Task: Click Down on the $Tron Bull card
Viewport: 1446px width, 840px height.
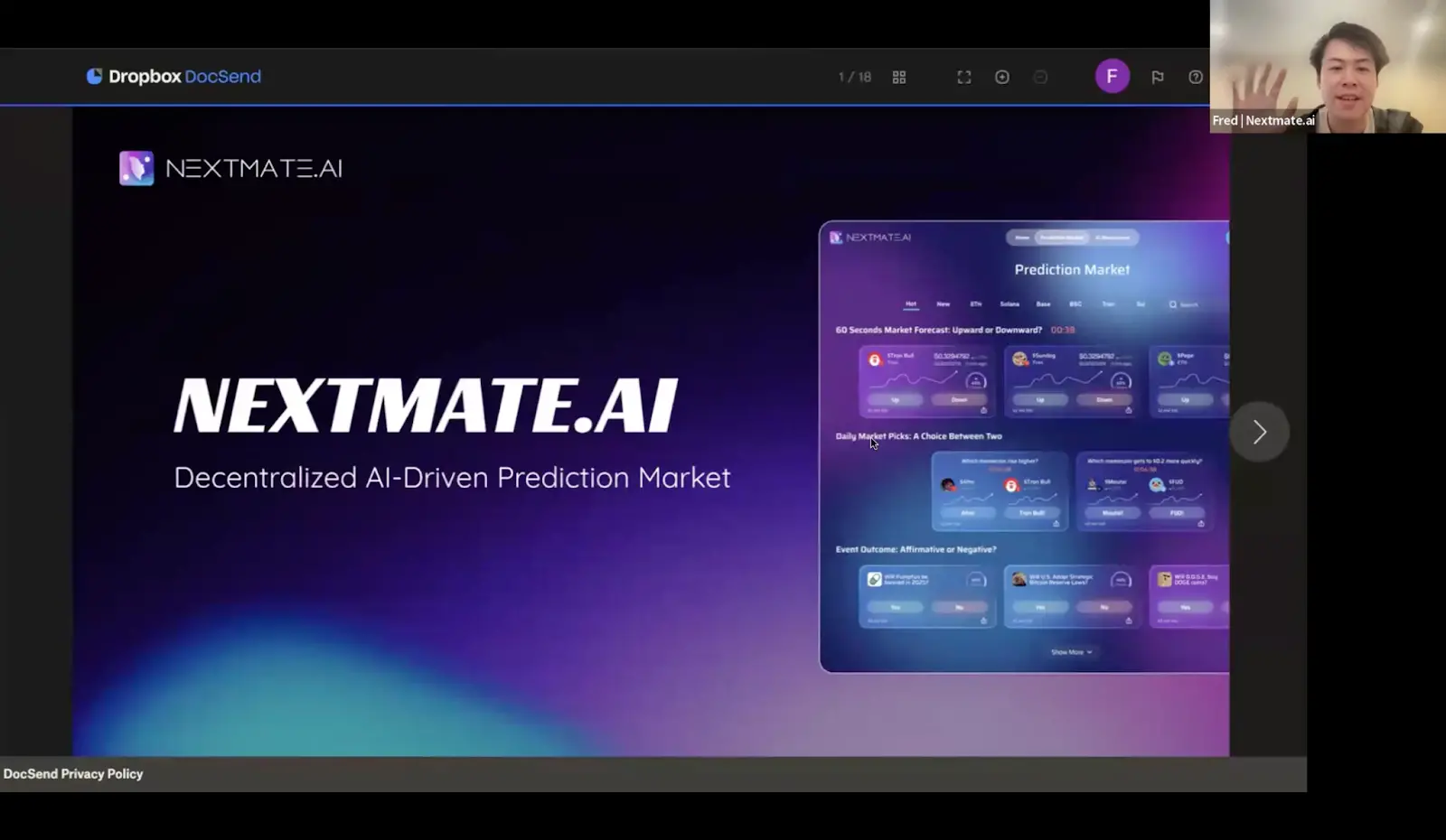Action: (959, 399)
